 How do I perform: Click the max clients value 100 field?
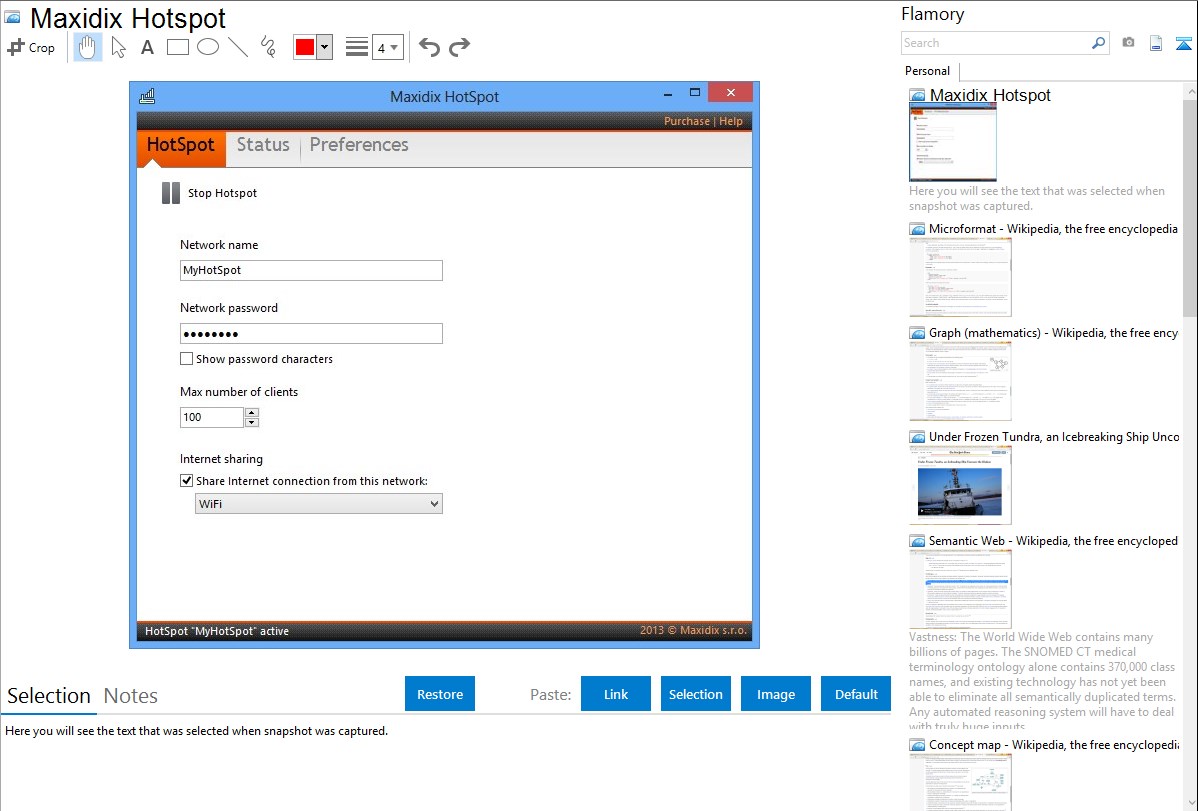coord(212,417)
